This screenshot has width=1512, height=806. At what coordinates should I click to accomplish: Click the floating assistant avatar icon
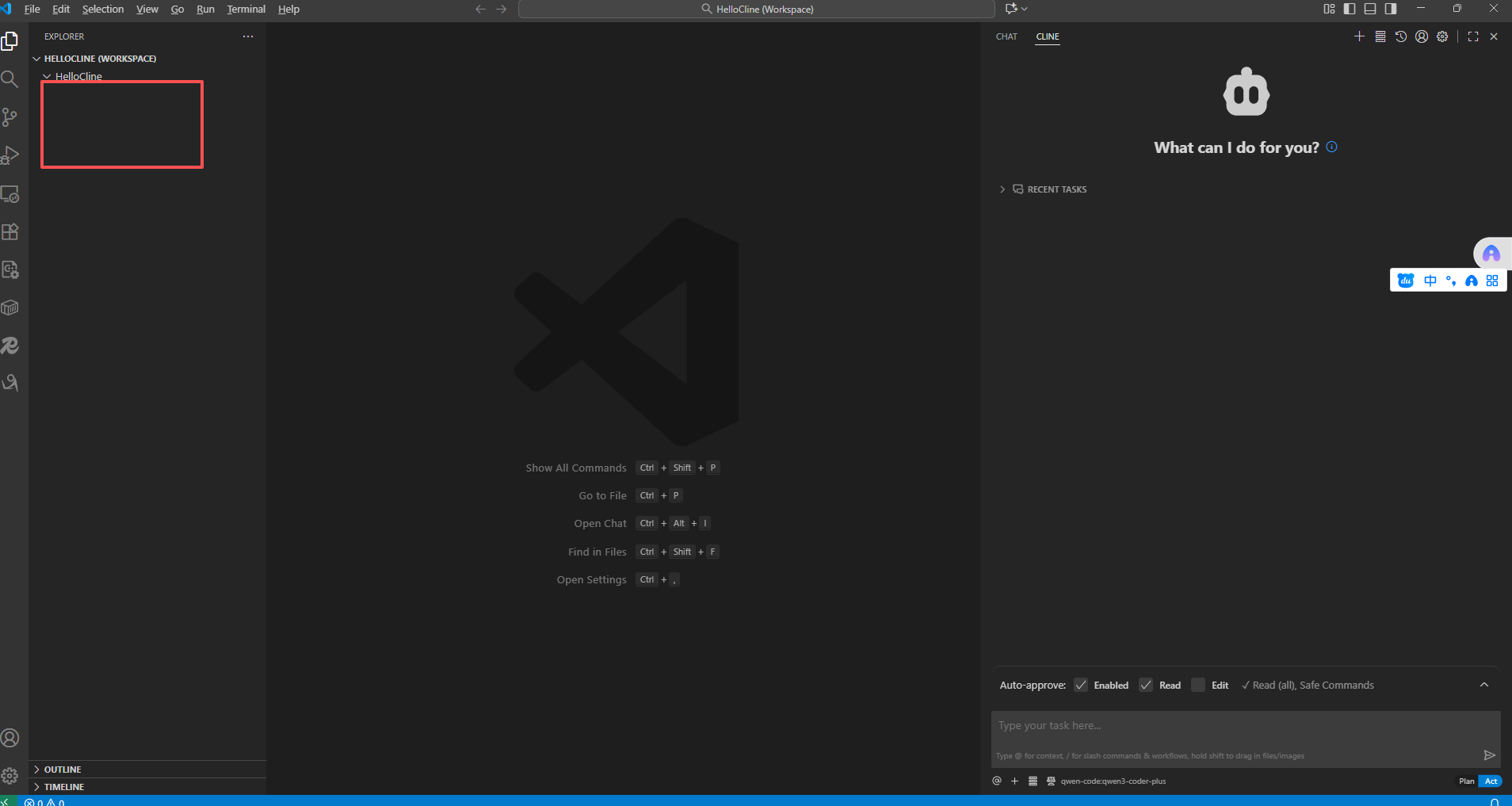pyautogui.click(x=1491, y=254)
